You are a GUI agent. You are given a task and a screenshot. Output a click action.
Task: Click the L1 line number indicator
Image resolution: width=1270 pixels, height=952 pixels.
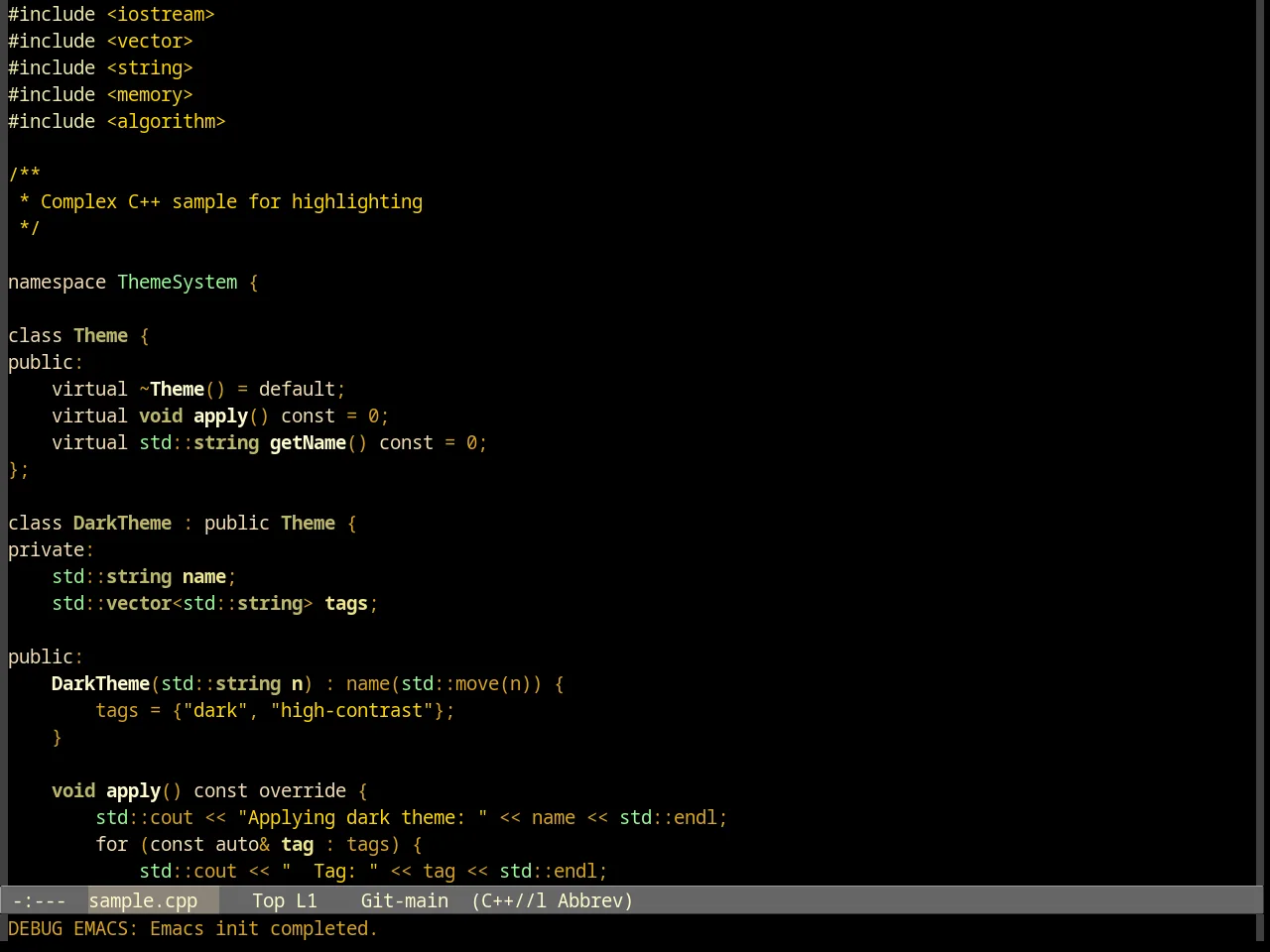pyautogui.click(x=307, y=900)
